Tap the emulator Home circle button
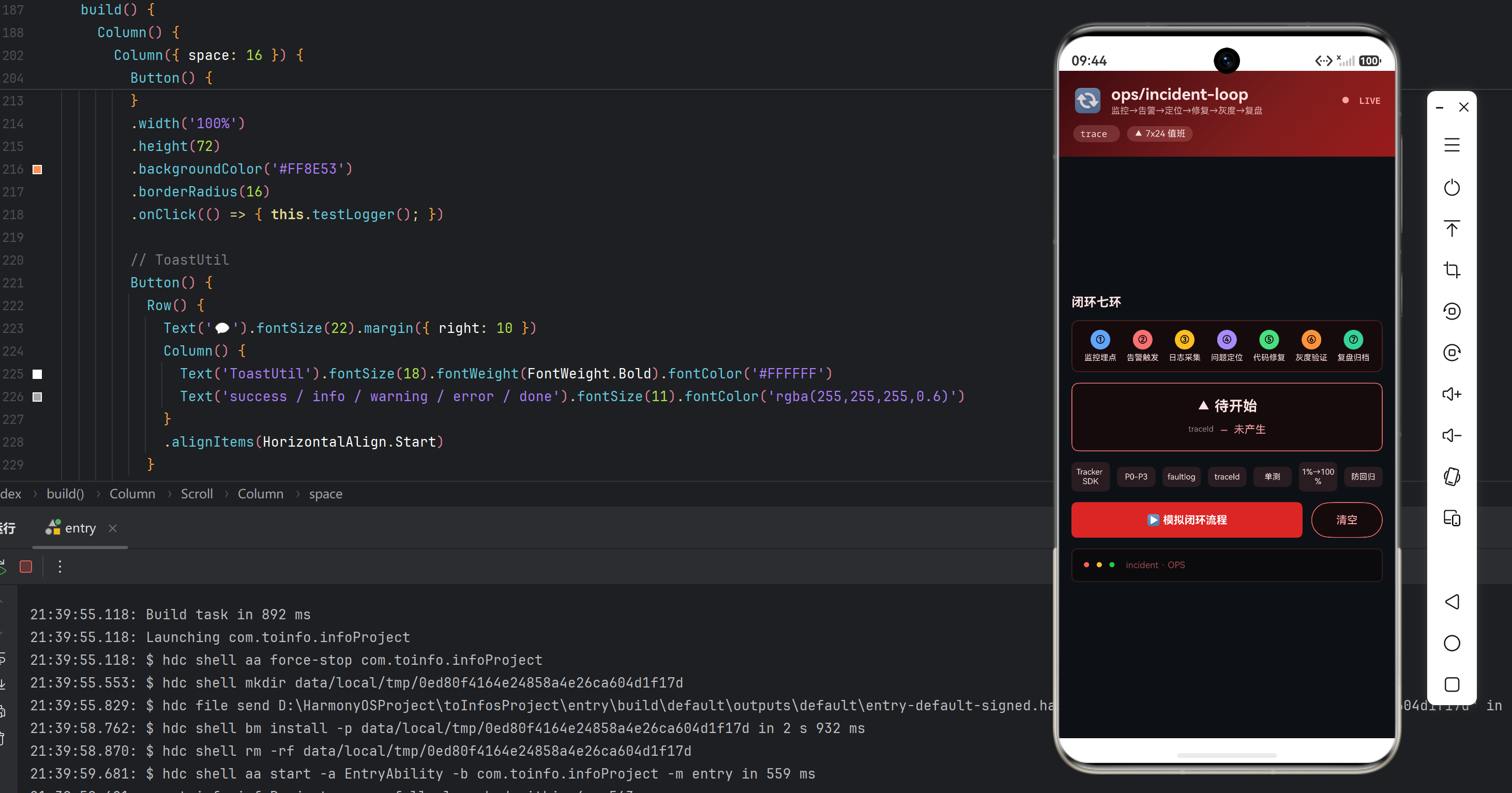Viewport: 1512px width, 793px height. (x=1451, y=643)
